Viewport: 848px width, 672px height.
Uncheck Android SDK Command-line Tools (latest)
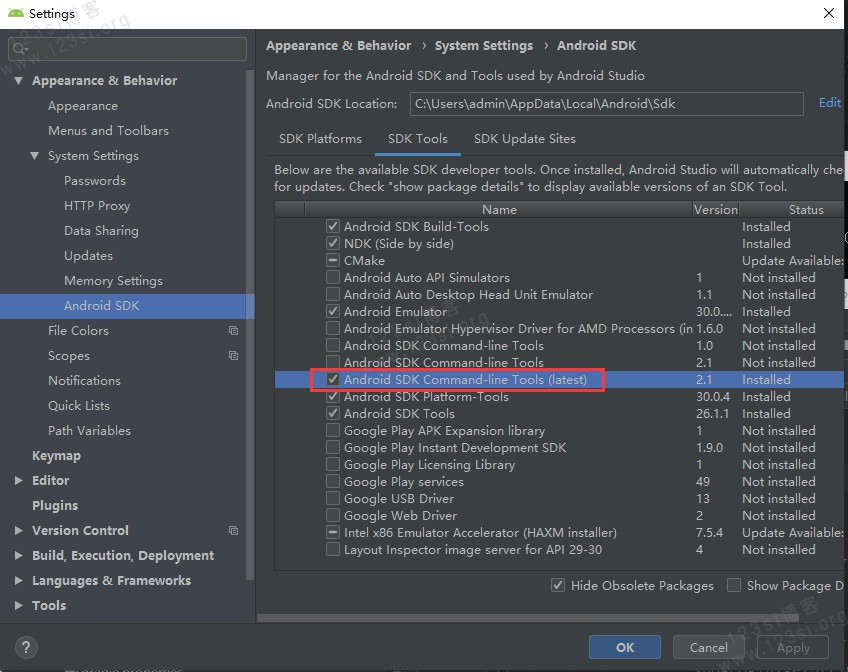[x=333, y=380]
